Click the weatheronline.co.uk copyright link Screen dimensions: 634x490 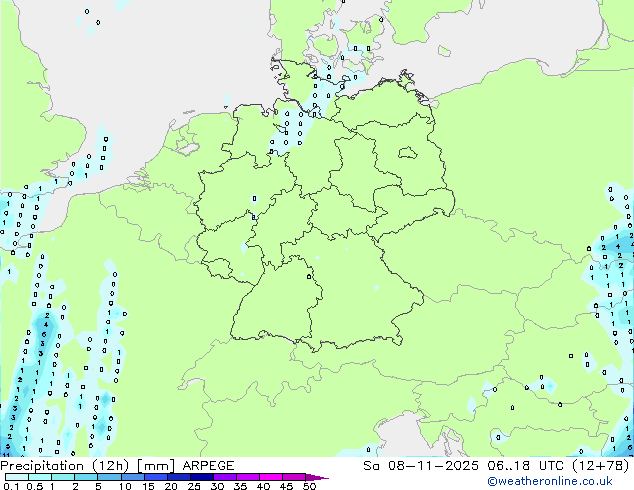coord(549,481)
